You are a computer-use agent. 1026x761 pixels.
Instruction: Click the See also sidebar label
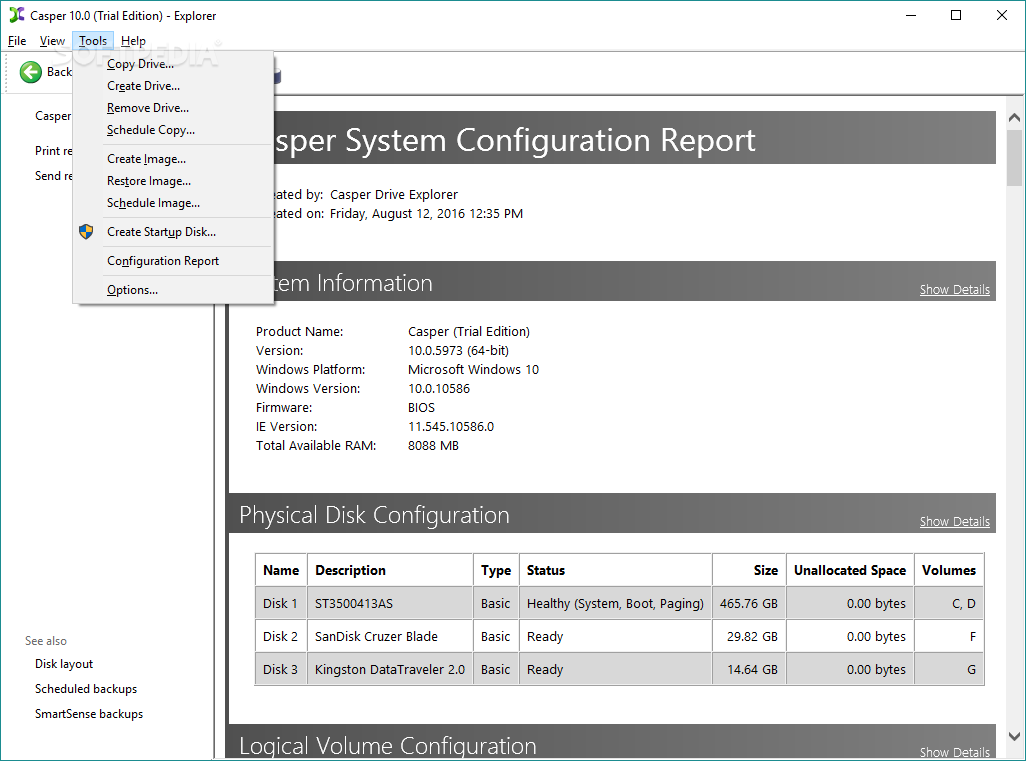point(46,641)
